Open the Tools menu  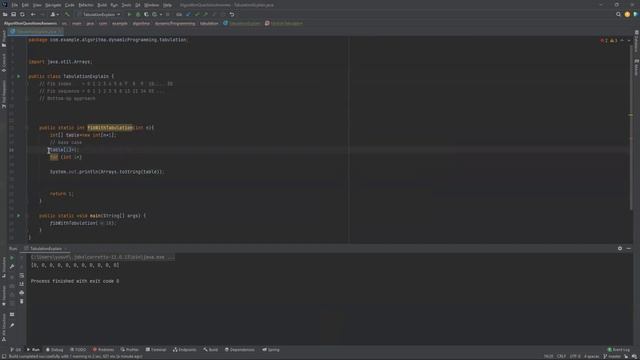tap(127, 5)
